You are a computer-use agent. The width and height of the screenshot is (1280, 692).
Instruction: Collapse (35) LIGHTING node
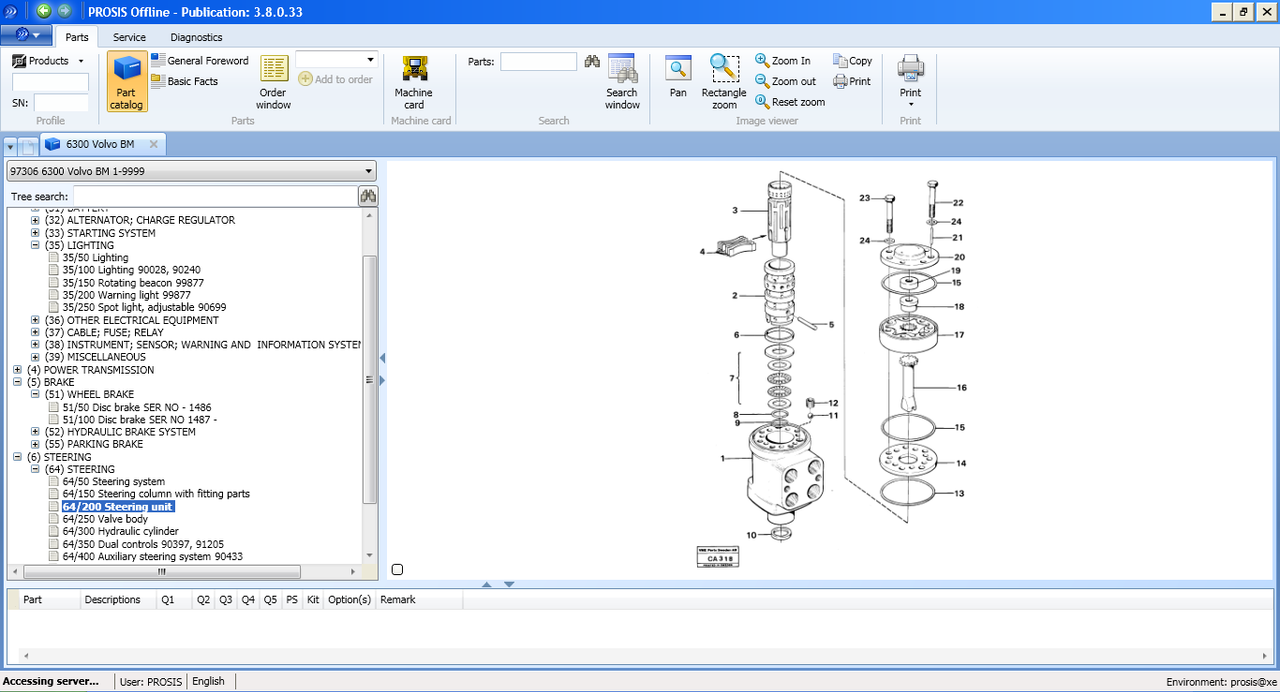point(36,245)
